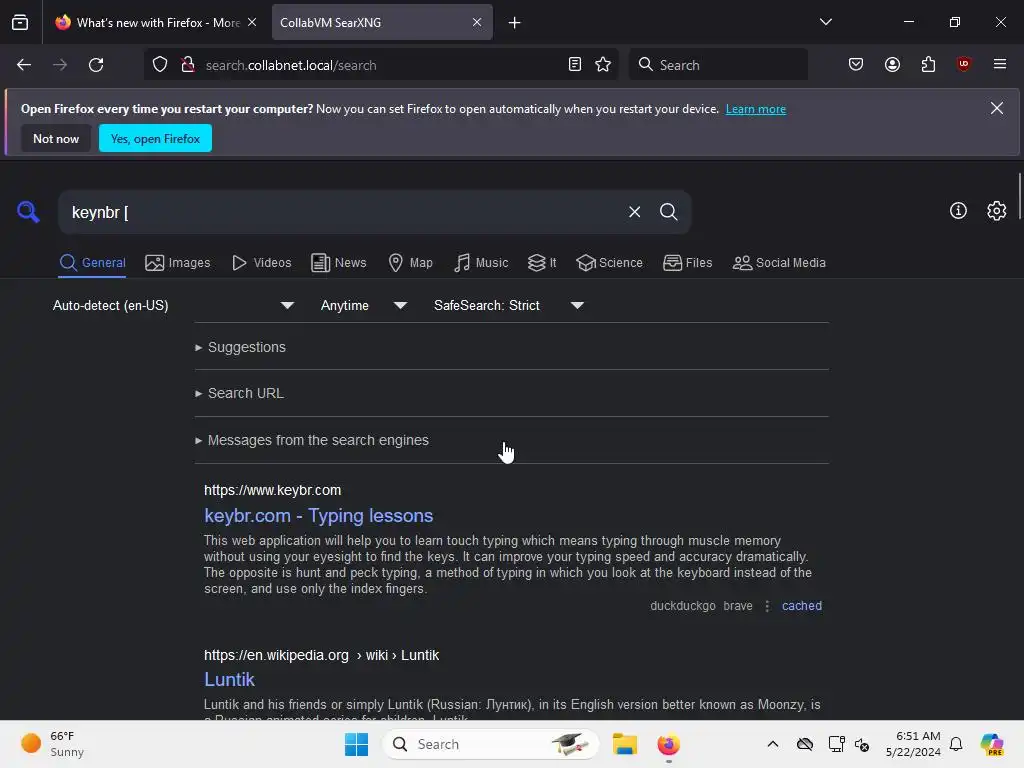Open Save to Pocket icon

pos(856,65)
